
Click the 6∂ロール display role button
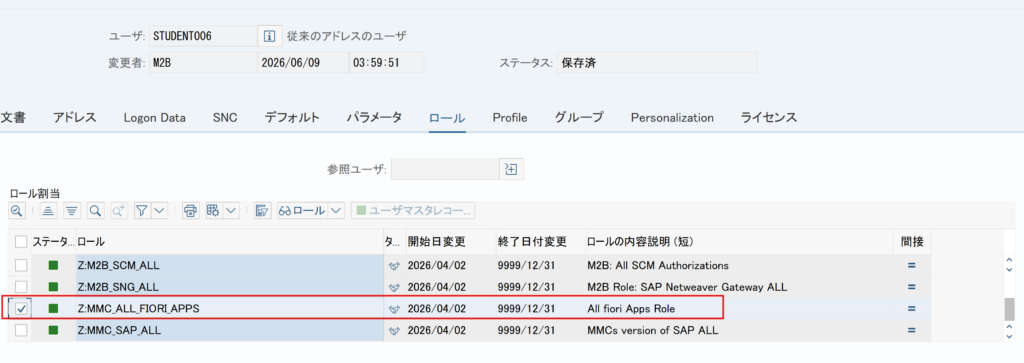[x=302, y=210]
